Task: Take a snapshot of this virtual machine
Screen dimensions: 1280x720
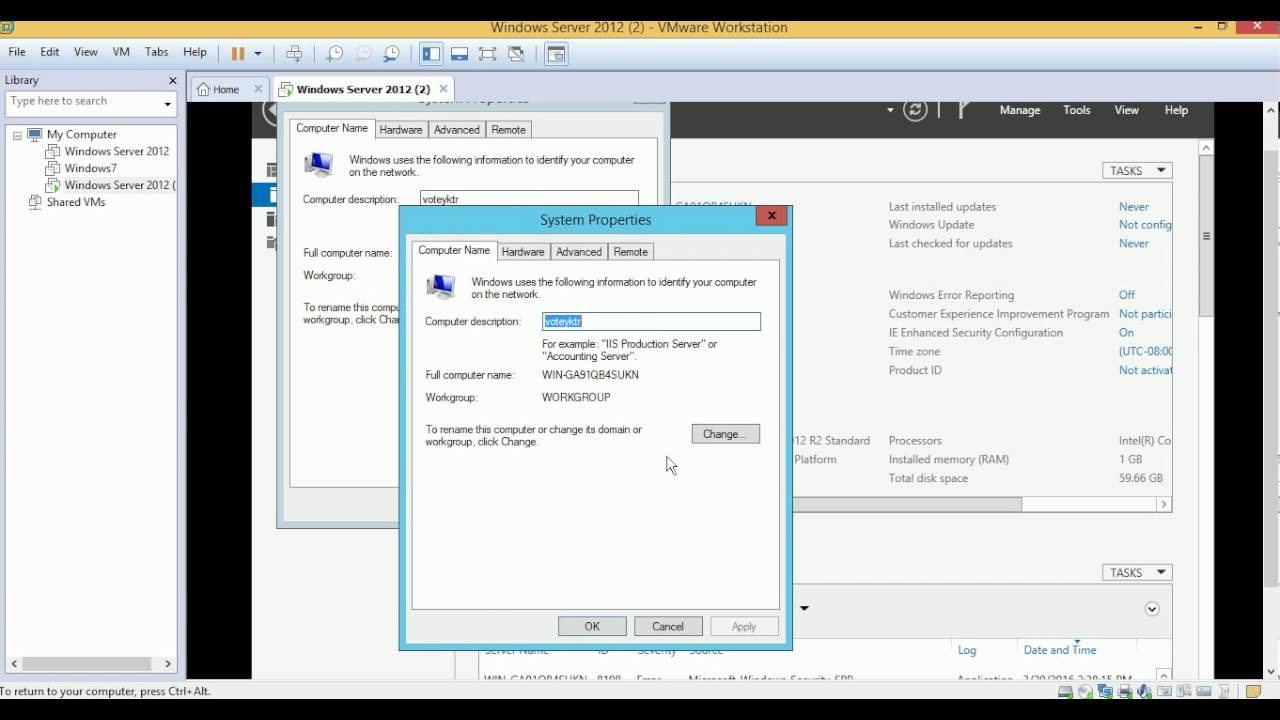Action: tap(335, 53)
